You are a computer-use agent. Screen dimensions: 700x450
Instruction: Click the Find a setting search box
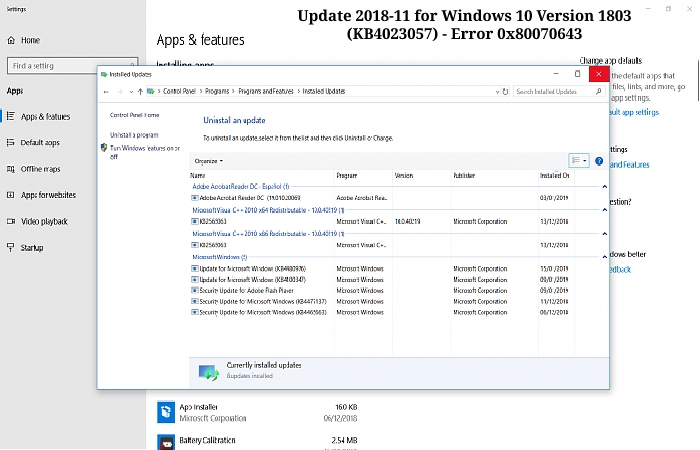[x=72, y=66]
